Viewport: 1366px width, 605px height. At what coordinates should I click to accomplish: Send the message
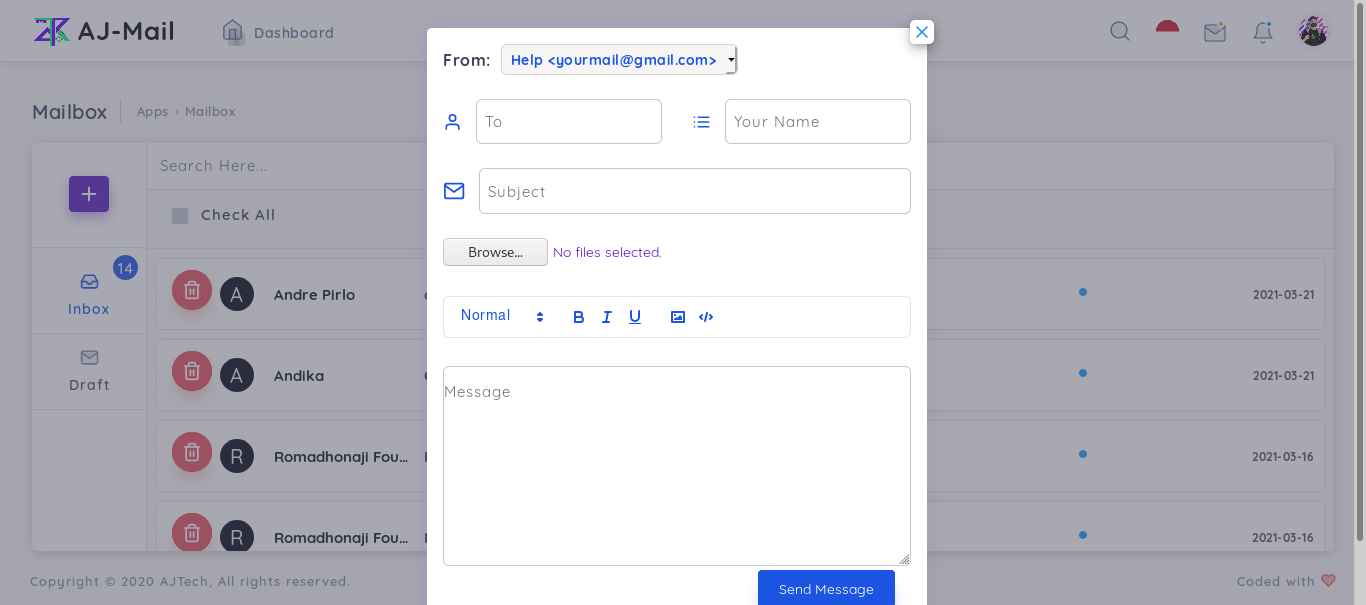pyautogui.click(x=826, y=588)
